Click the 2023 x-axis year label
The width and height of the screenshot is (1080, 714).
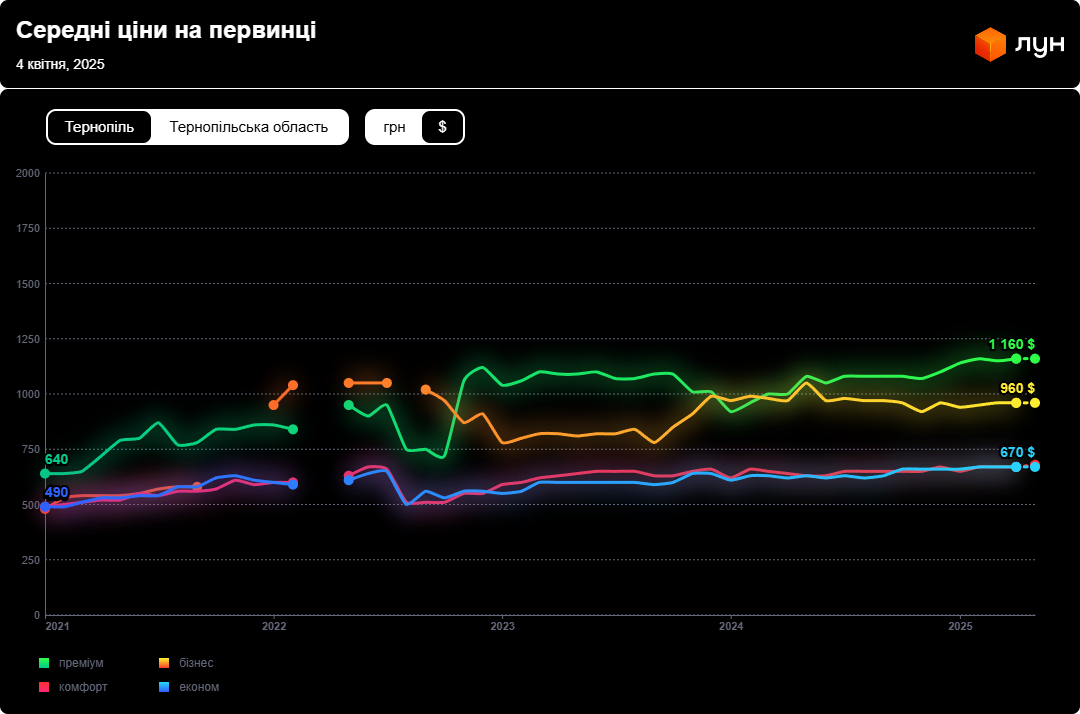(x=502, y=627)
